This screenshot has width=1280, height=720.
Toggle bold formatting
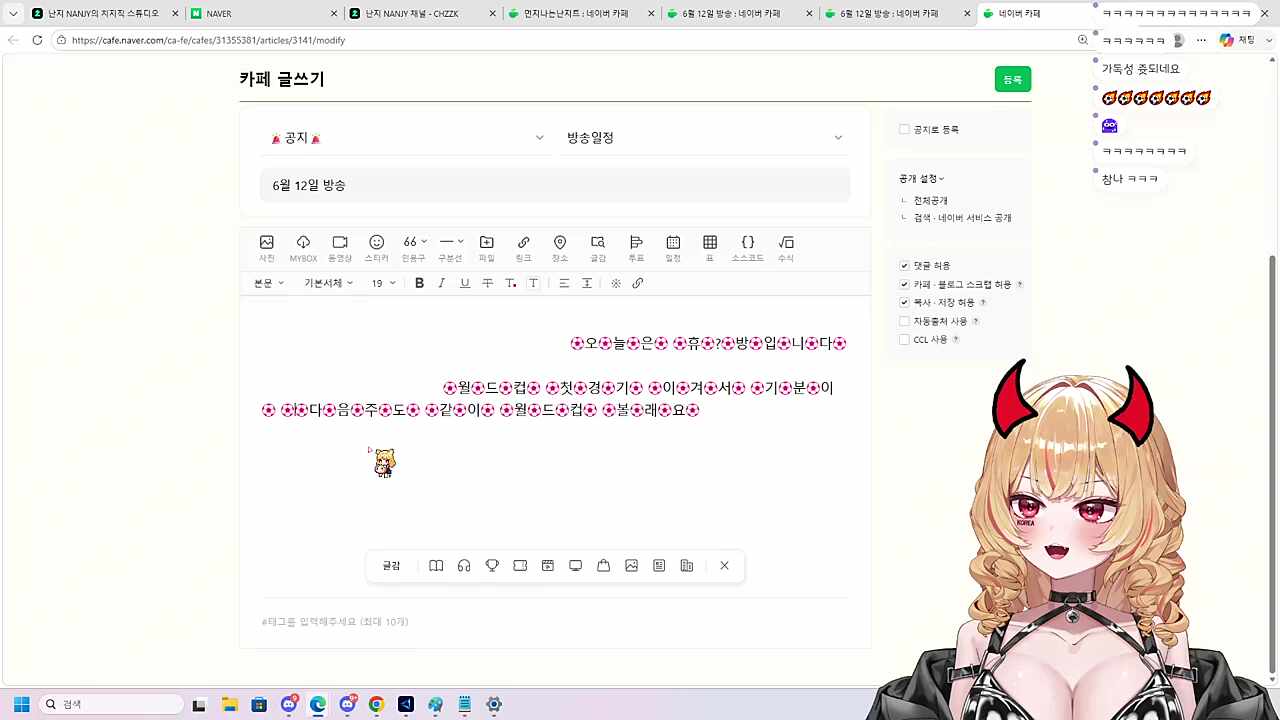coord(419,283)
